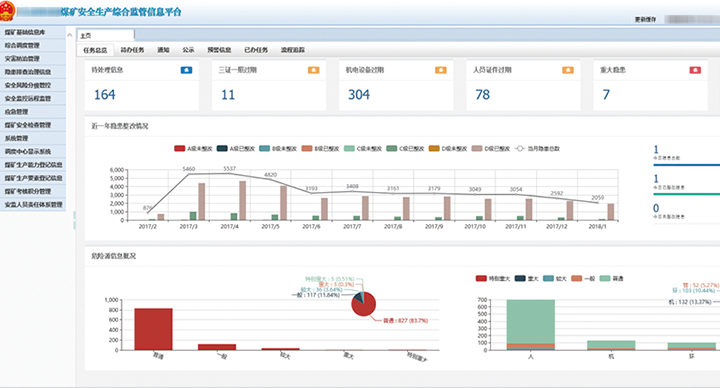The image size is (720, 388).
Task: Click the red icon on 重大隐患 card
Action: pos(695,70)
